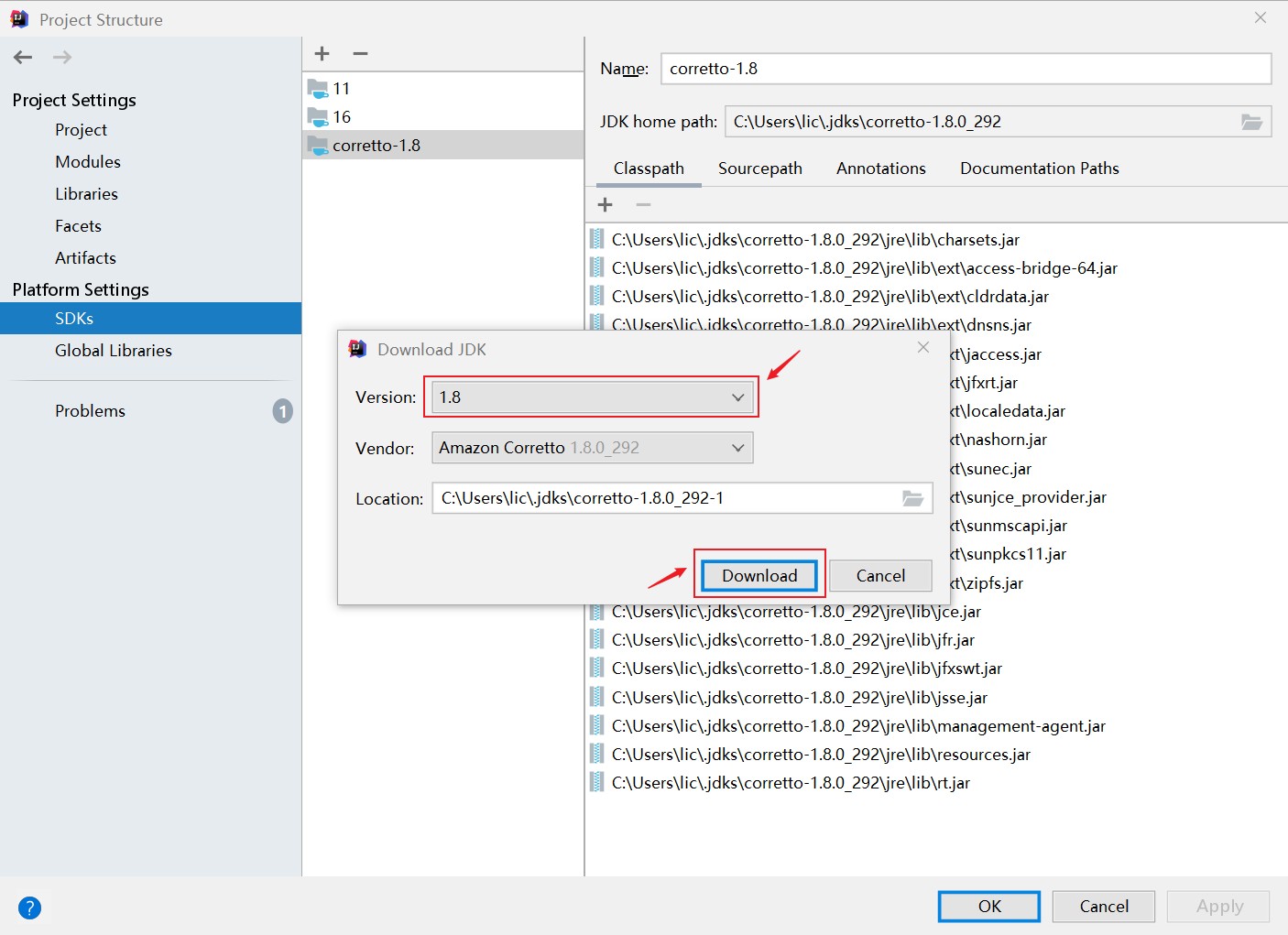
Task: Click the Download button
Action: click(759, 575)
